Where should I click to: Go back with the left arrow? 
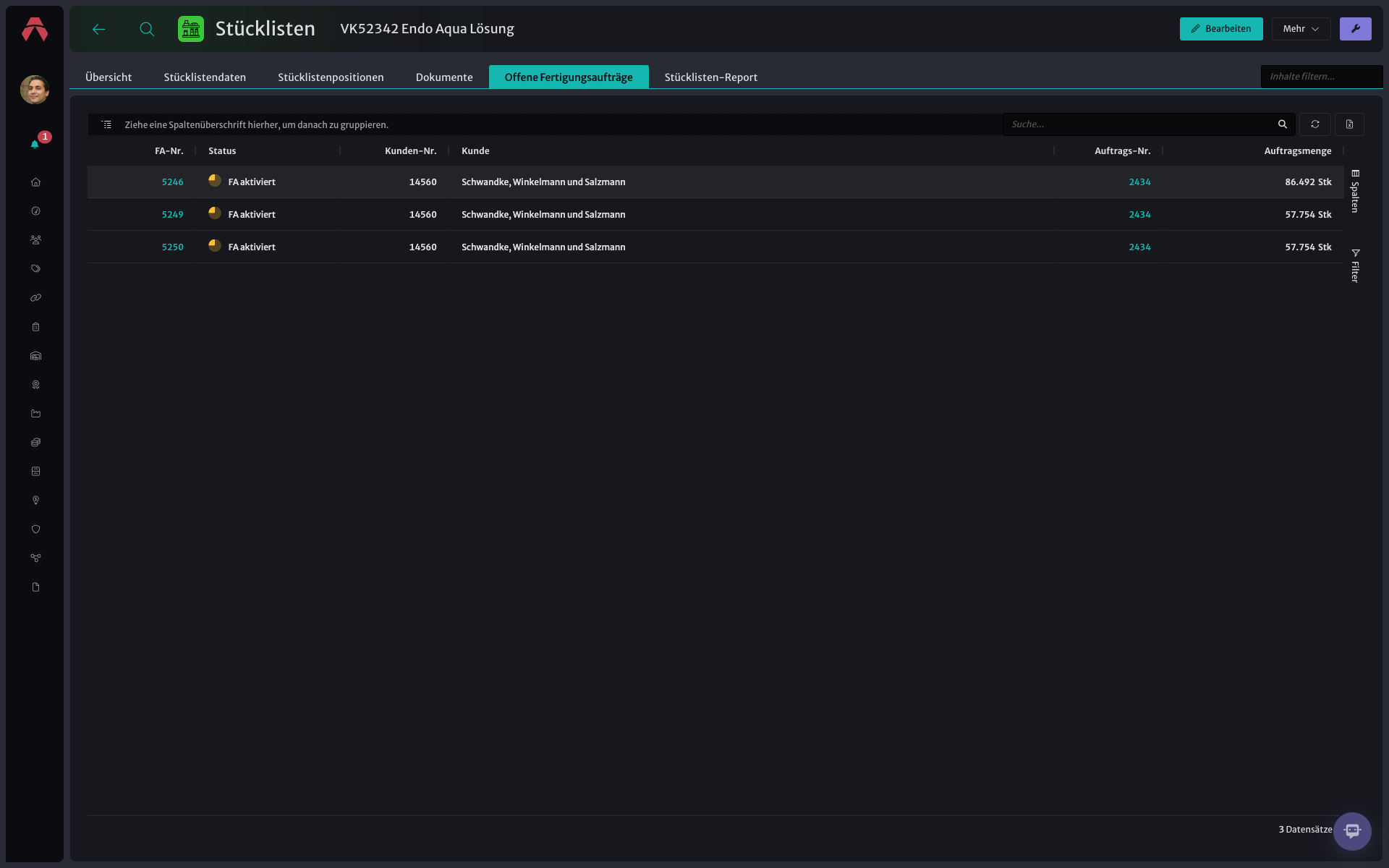(99, 29)
